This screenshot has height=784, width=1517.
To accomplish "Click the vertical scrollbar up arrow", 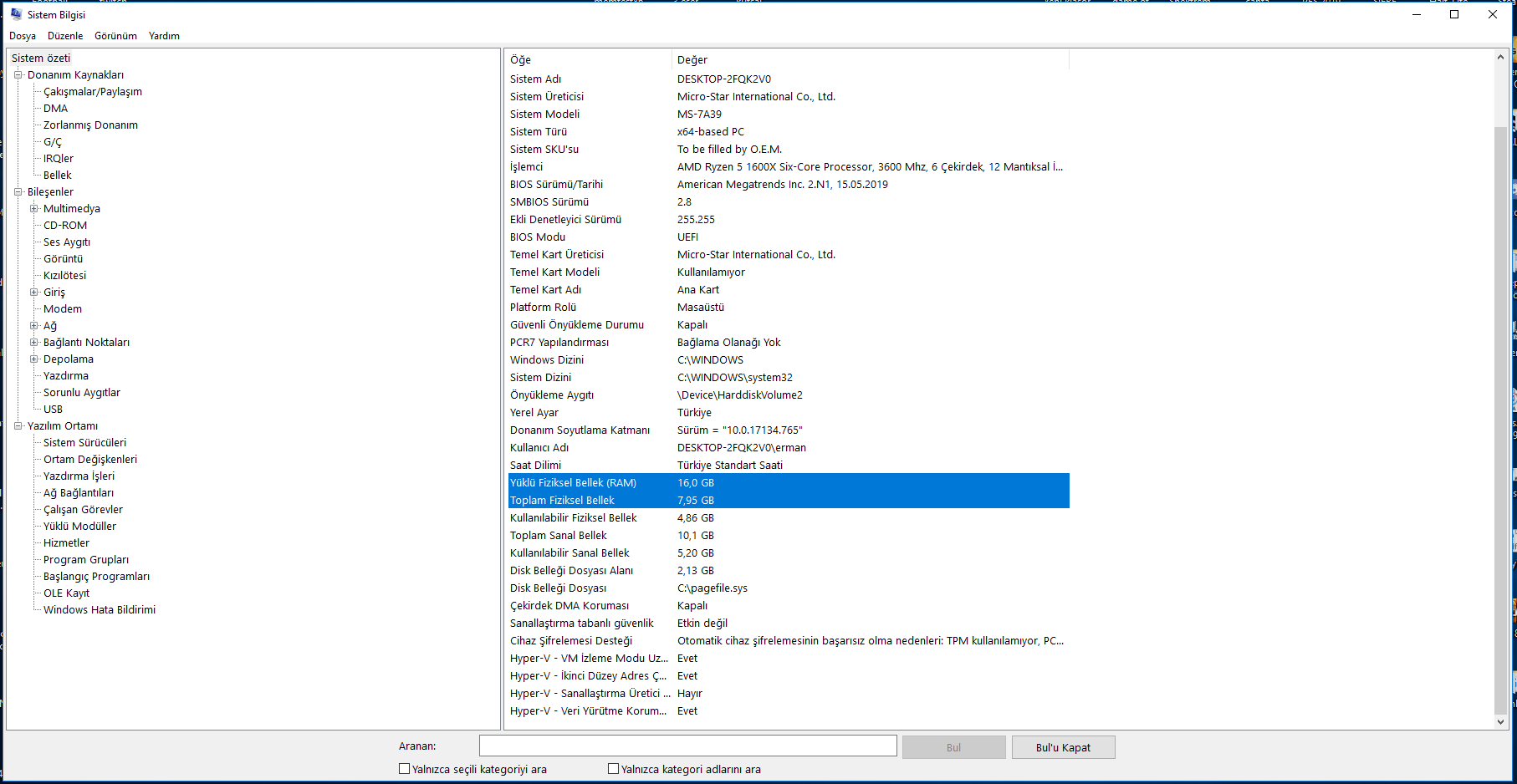I will (x=1500, y=57).
